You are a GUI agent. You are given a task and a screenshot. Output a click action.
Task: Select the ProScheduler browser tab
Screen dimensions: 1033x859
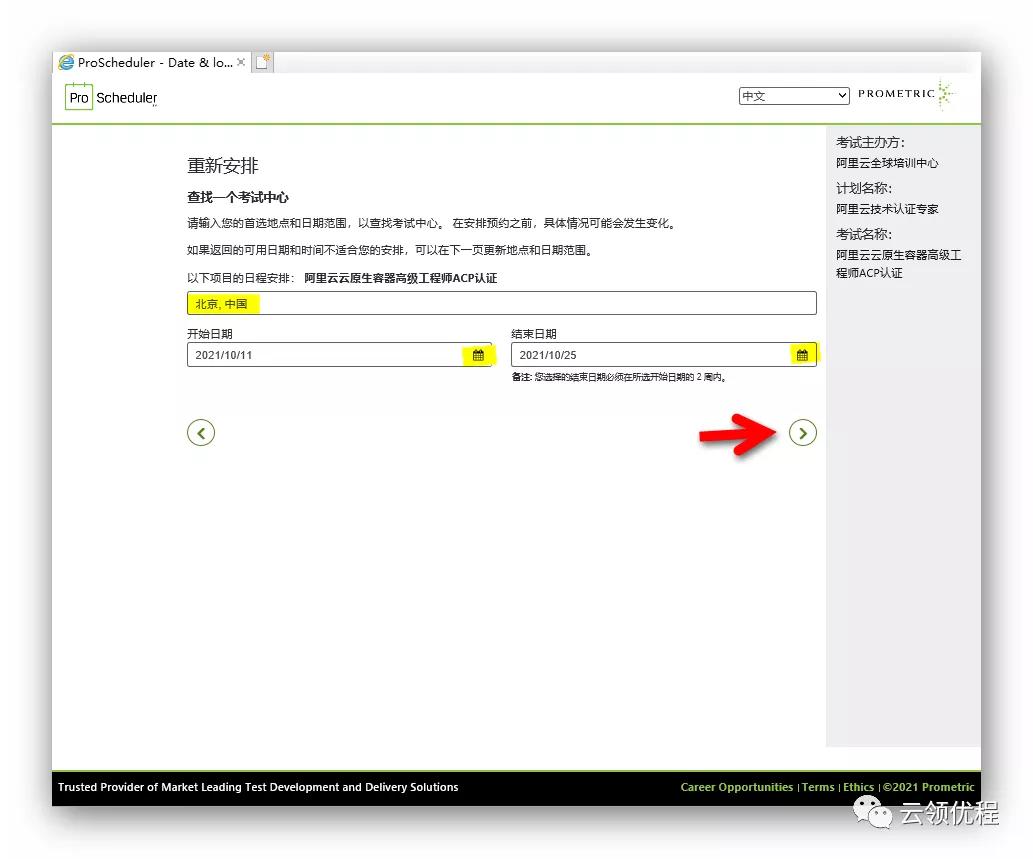[150, 61]
